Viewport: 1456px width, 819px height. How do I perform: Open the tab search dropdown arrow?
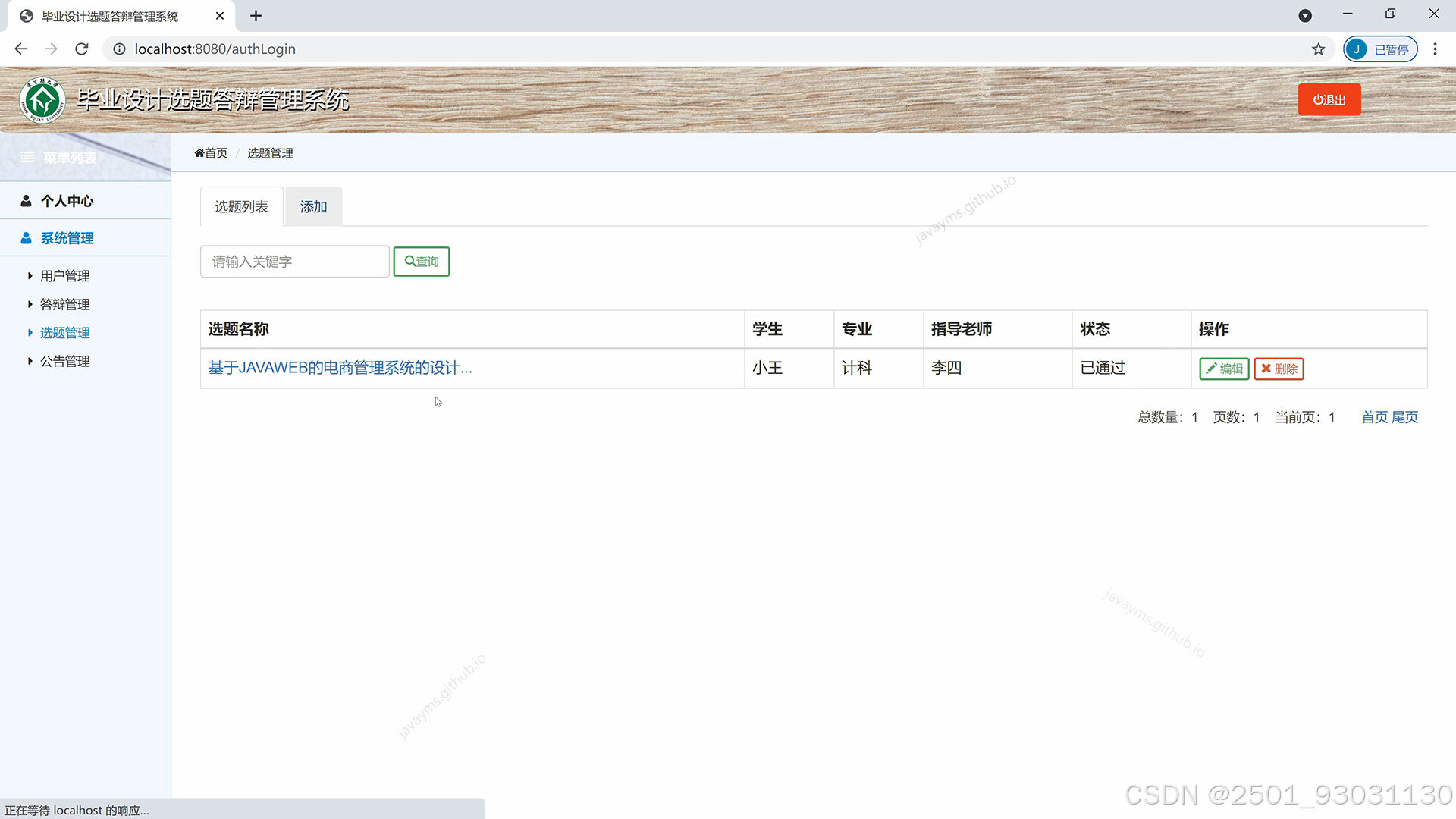point(1305,16)
